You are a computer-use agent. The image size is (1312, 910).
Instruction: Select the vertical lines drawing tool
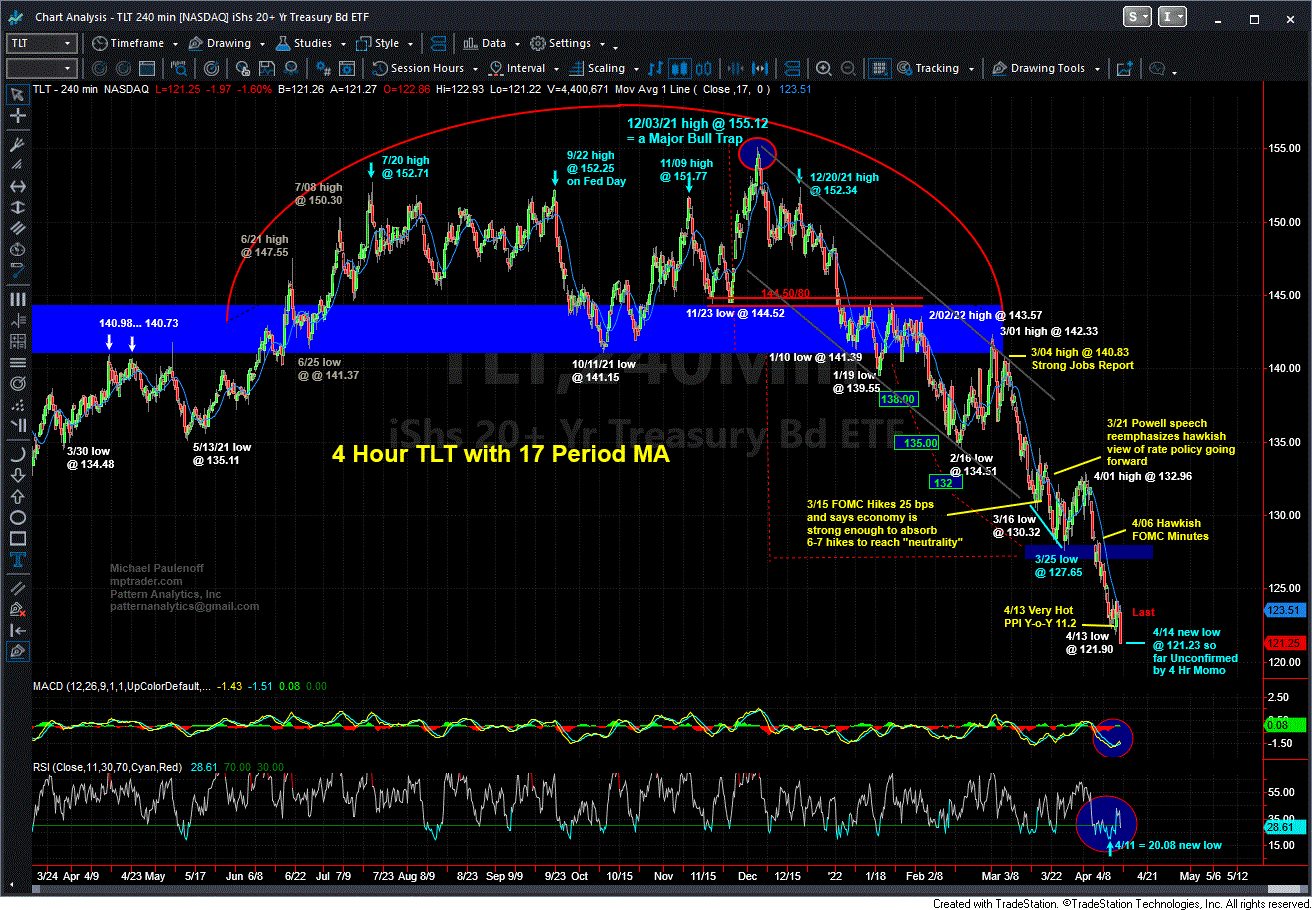pyautogui.click(x=17, y=298)
